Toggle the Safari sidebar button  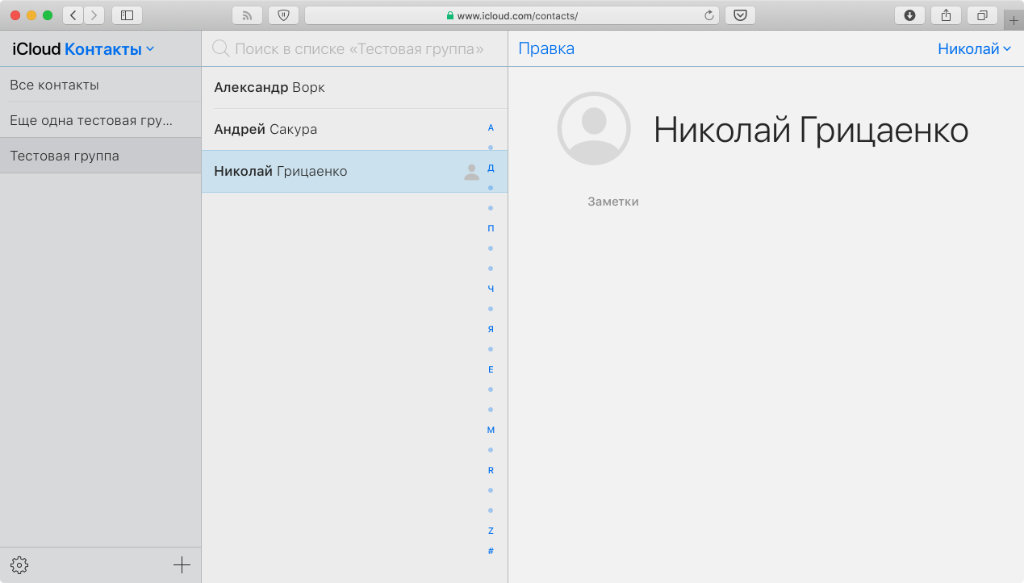click(x=126, y=15)
